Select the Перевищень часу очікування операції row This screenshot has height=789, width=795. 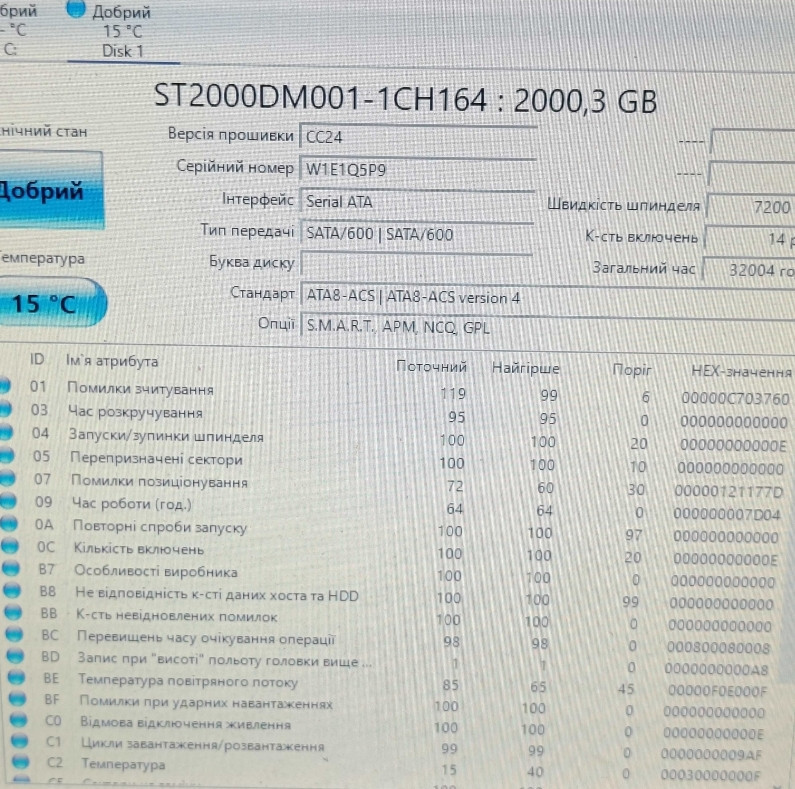[x=388, y=640]
